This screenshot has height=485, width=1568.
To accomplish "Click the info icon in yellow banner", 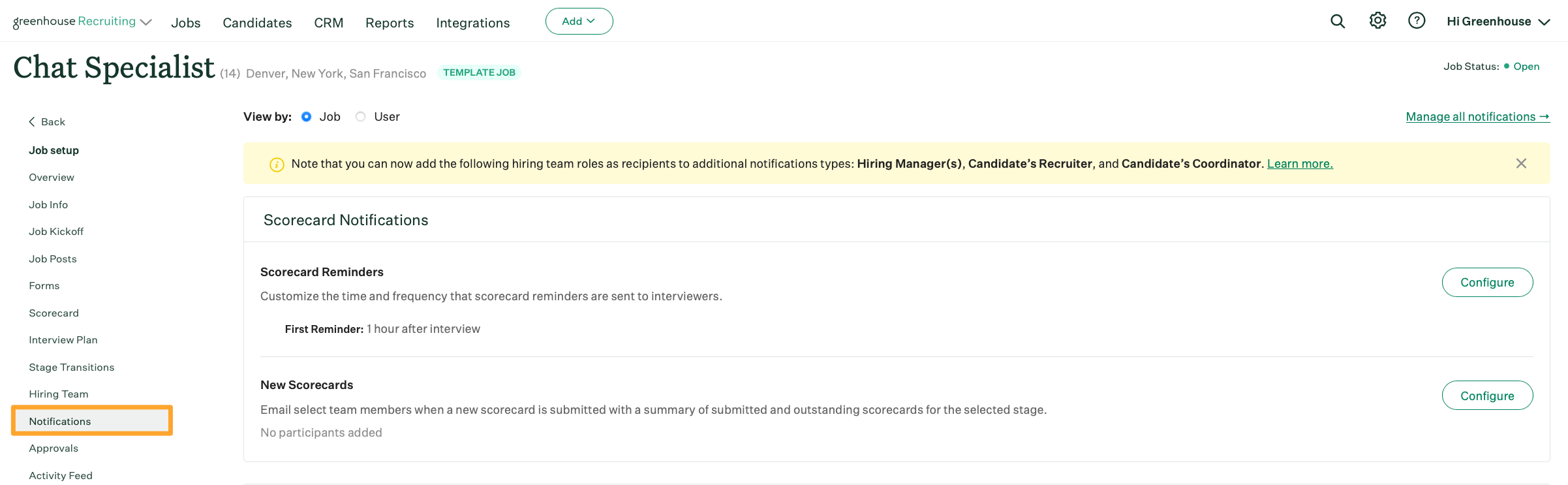I will 277,164.
